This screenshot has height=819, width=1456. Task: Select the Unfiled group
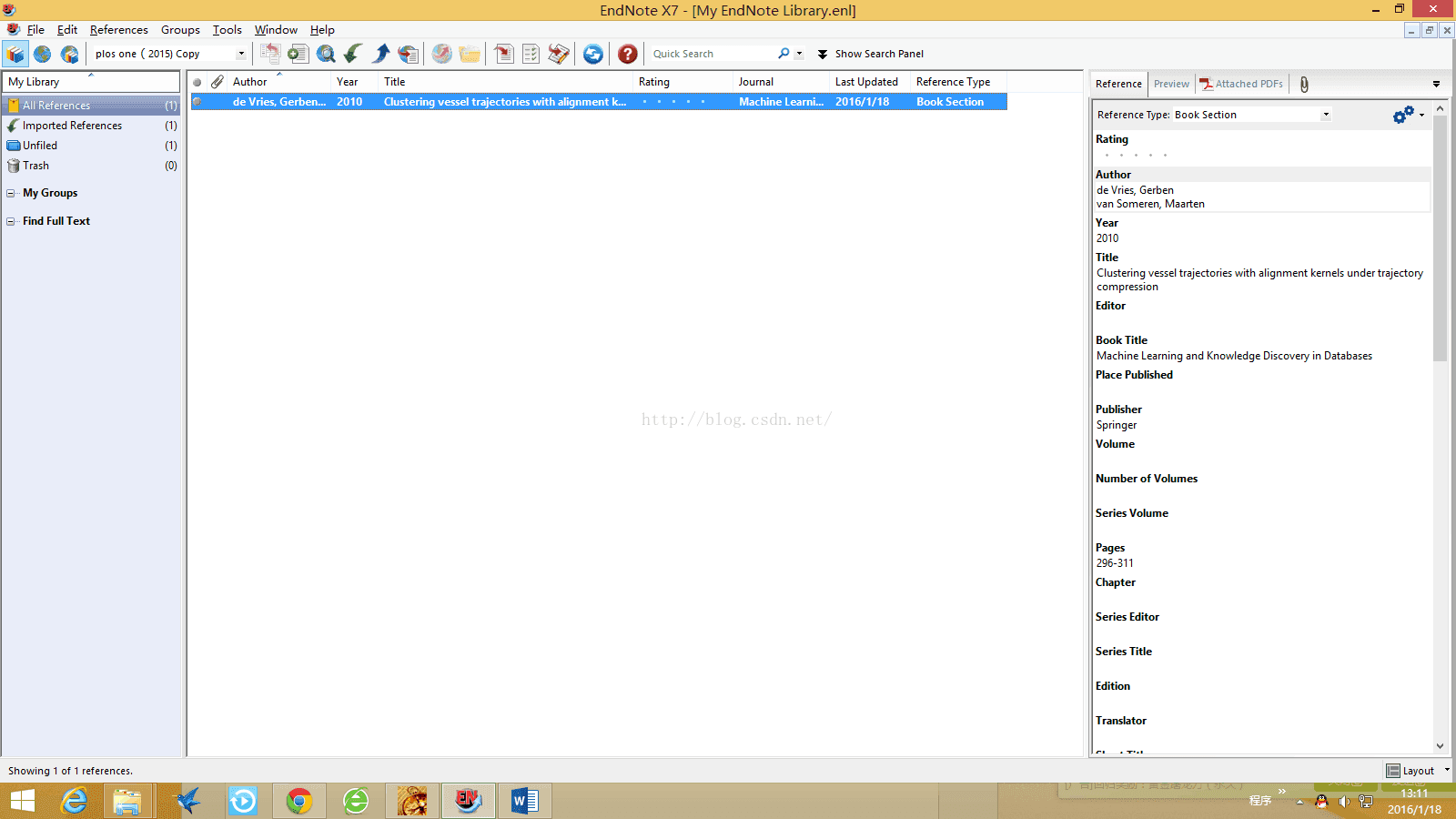(x=92, y=146)
